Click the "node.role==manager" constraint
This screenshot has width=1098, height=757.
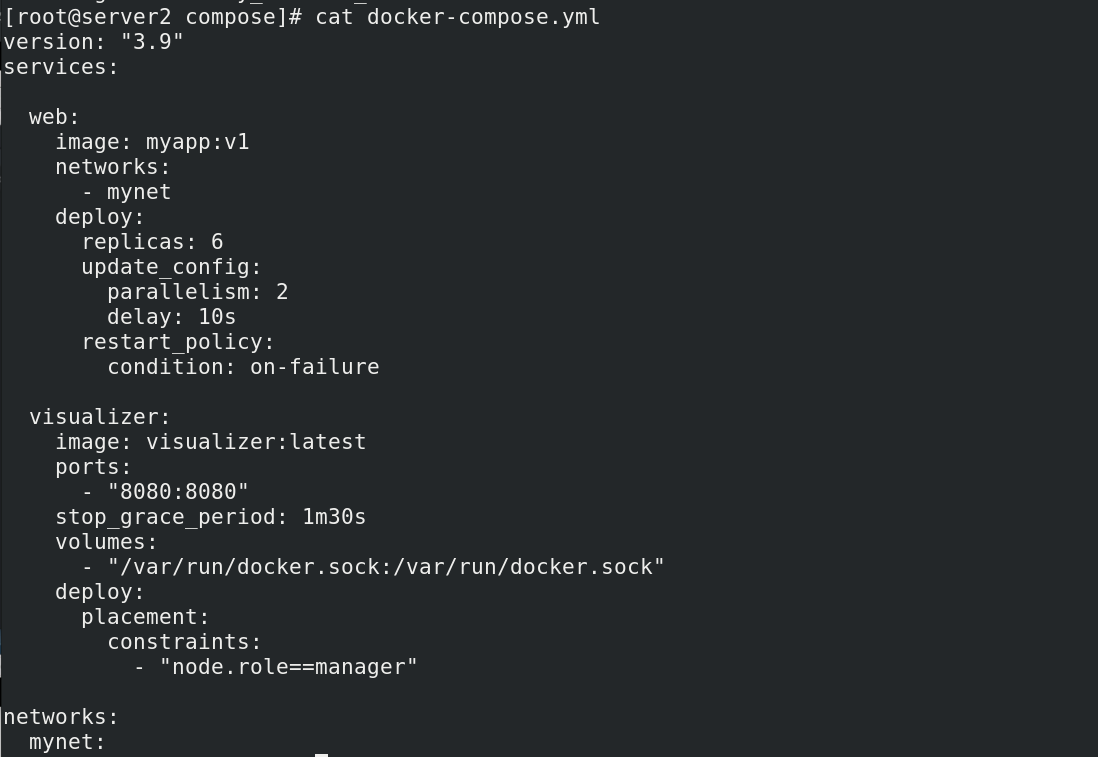(x=288, y=667)
